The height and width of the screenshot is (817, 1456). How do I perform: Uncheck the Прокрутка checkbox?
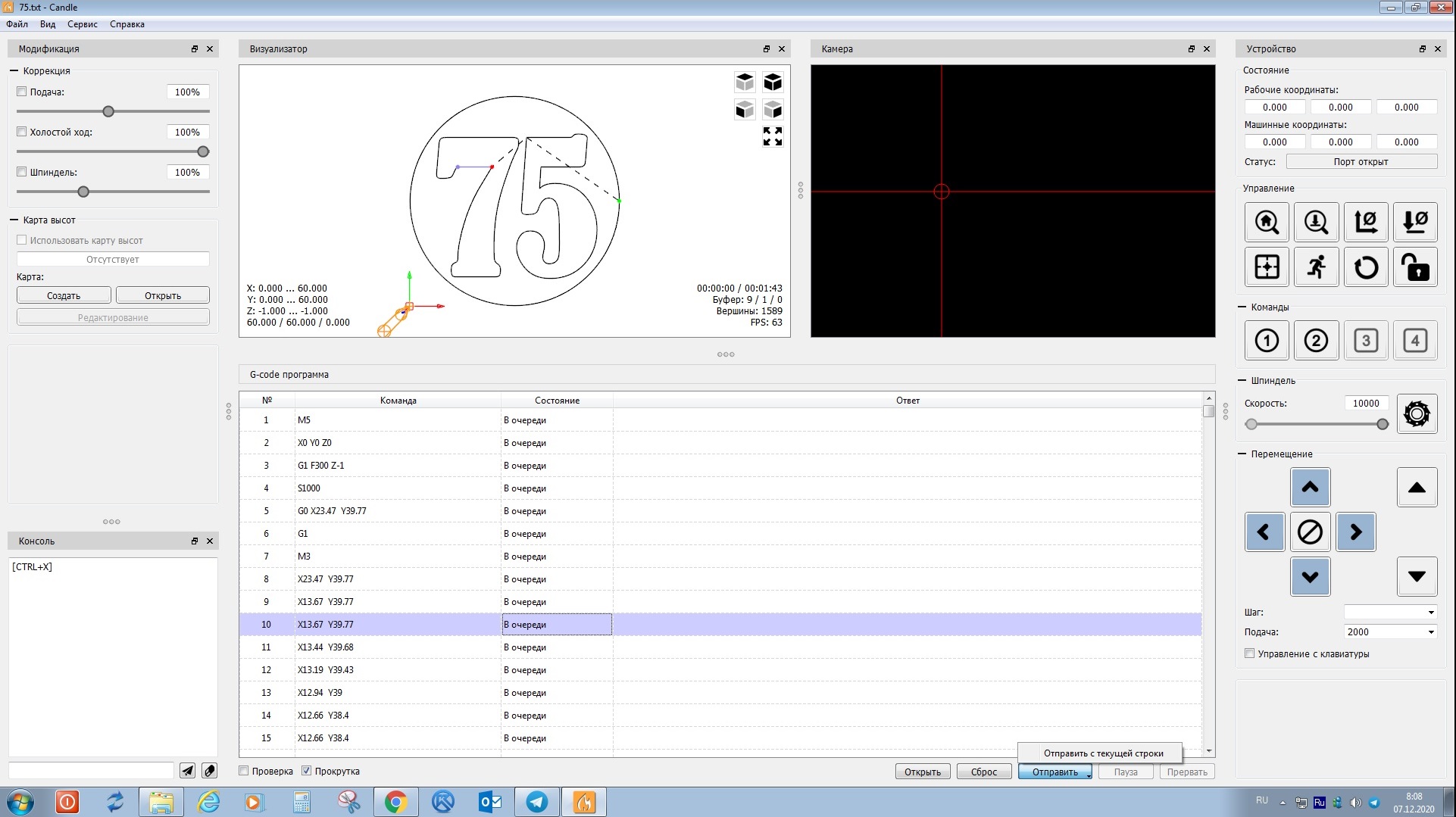click(x=307, y=771)
